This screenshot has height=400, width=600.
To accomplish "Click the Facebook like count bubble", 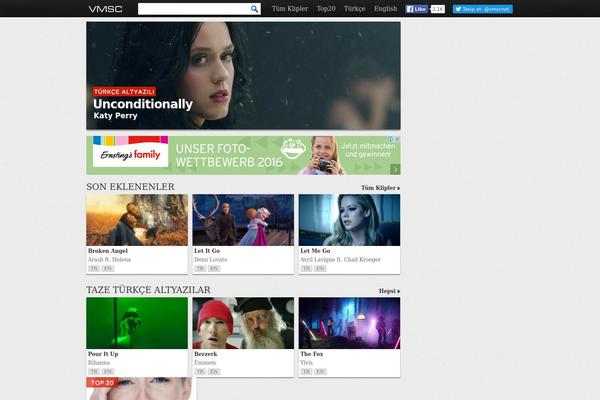I will (438, 9).
